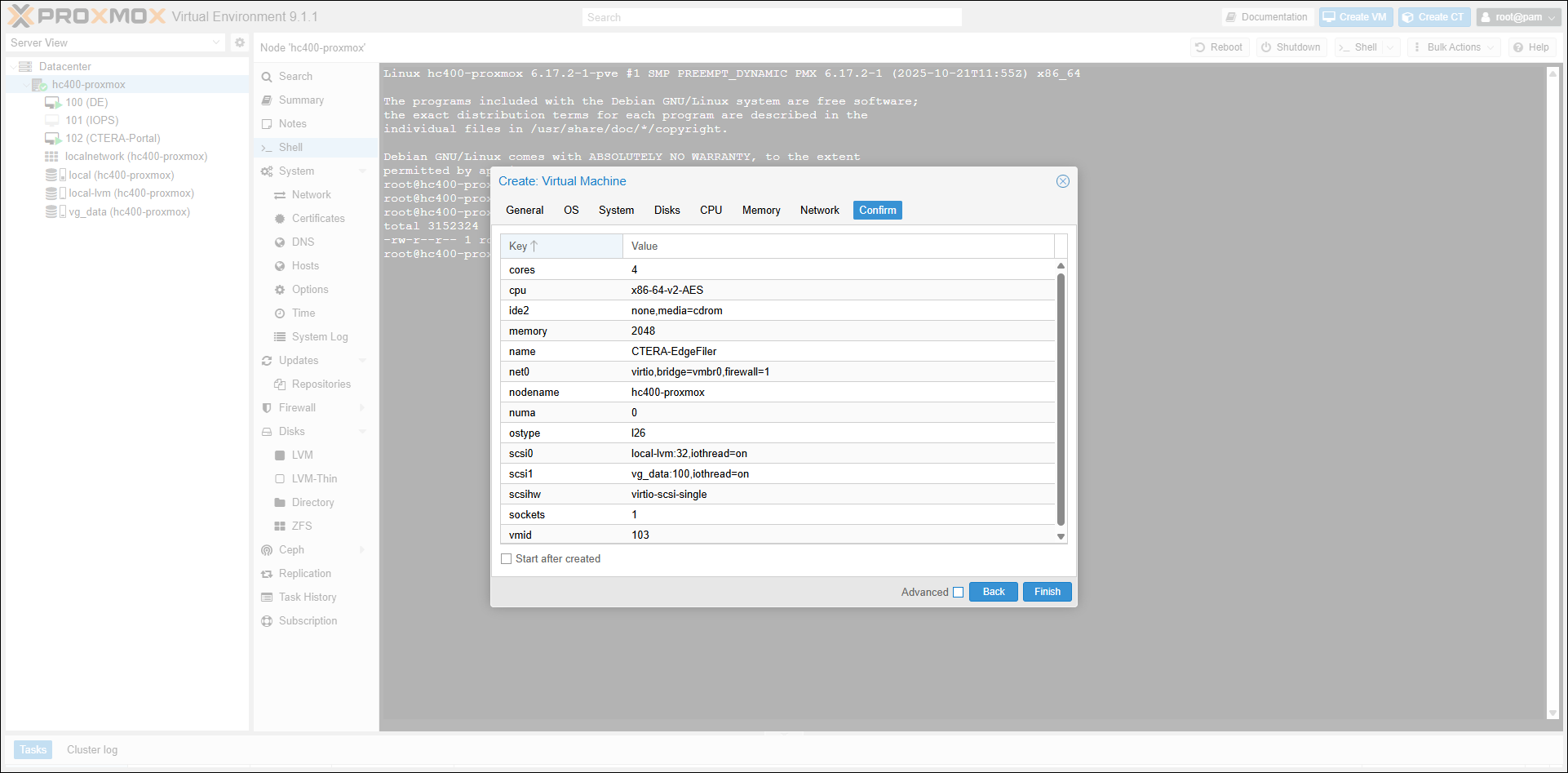Open the Tasks tab at bottom
The image size is (1568, 773).
(x=33, y=750)
